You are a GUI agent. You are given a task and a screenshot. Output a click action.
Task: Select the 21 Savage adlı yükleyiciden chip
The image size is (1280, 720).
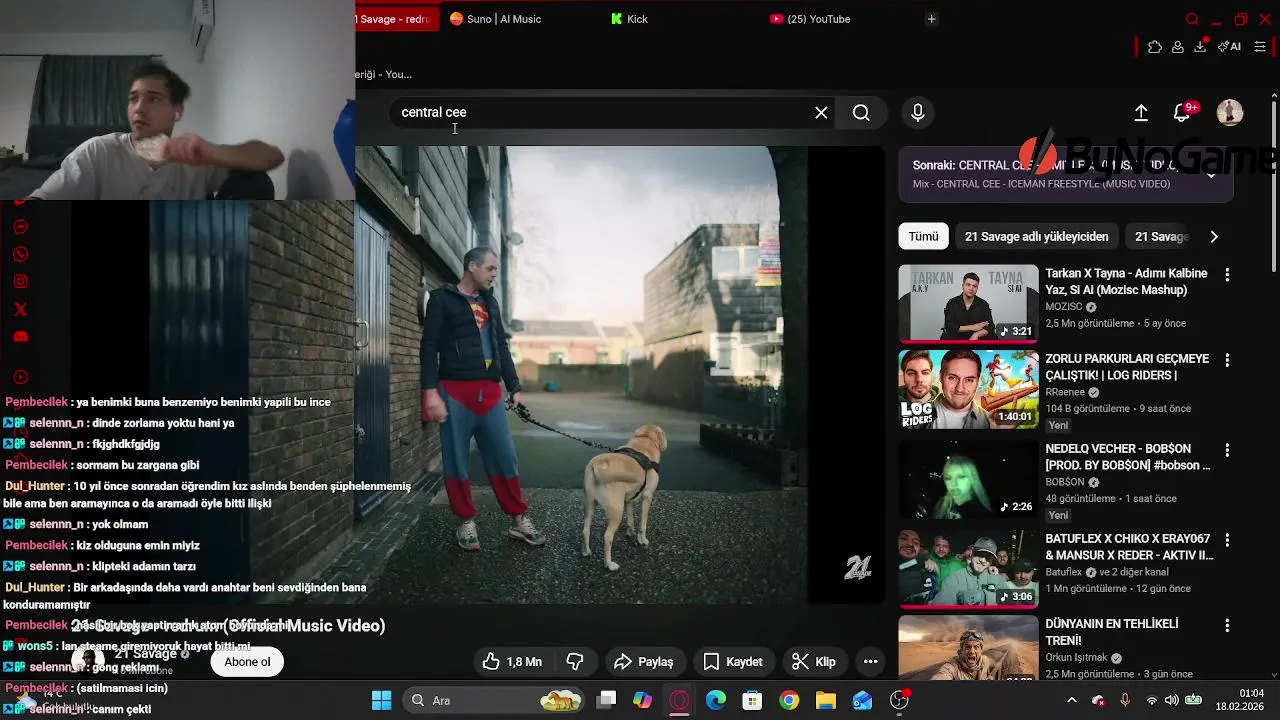point(1036,237)
